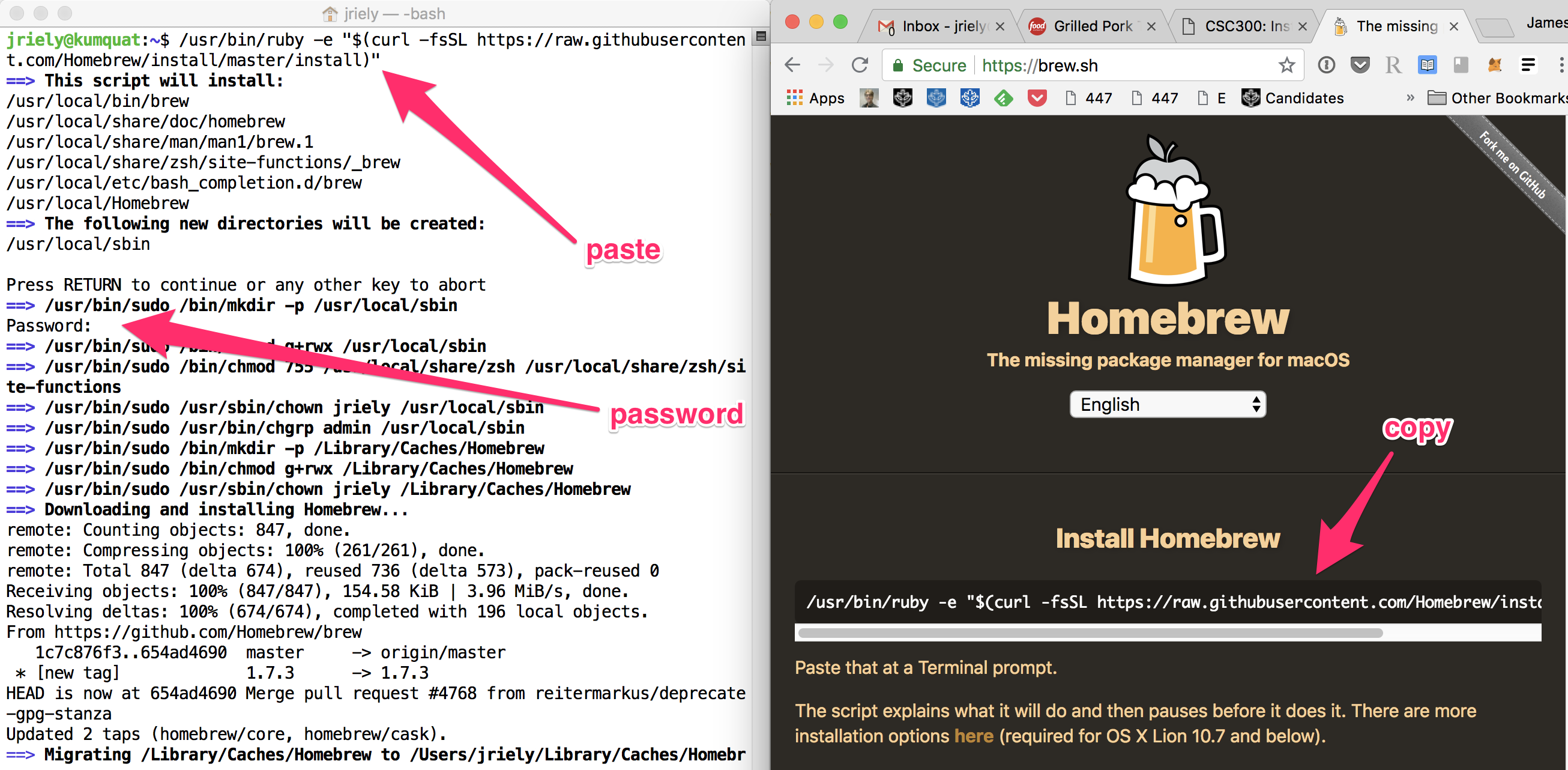Bookmark the page with the star icon

[1287, 65]
